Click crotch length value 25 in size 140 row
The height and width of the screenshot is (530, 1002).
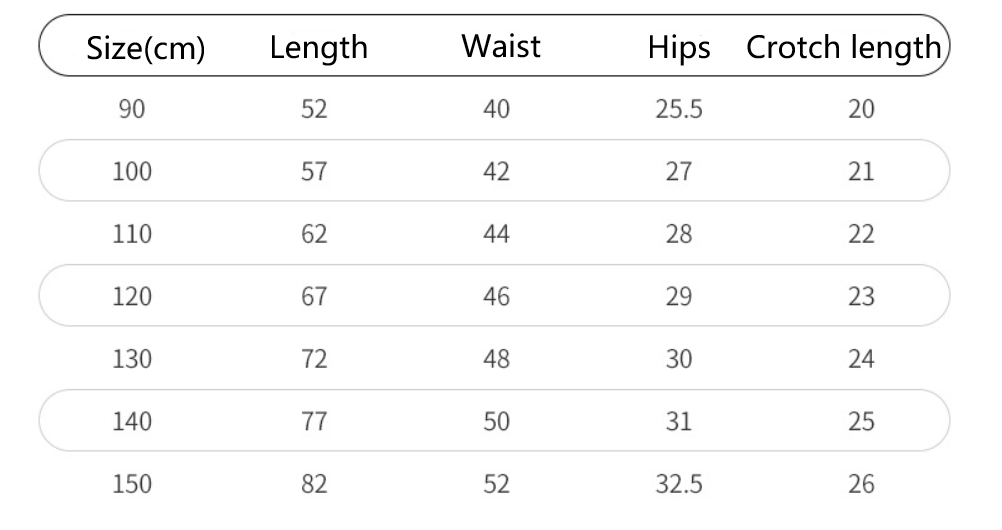(861, 422)
